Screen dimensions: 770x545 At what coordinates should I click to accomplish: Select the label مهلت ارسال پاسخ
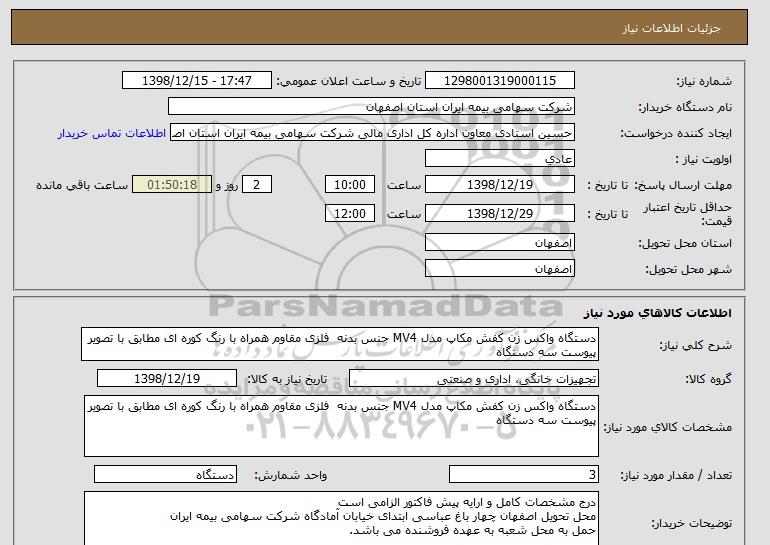684,186
